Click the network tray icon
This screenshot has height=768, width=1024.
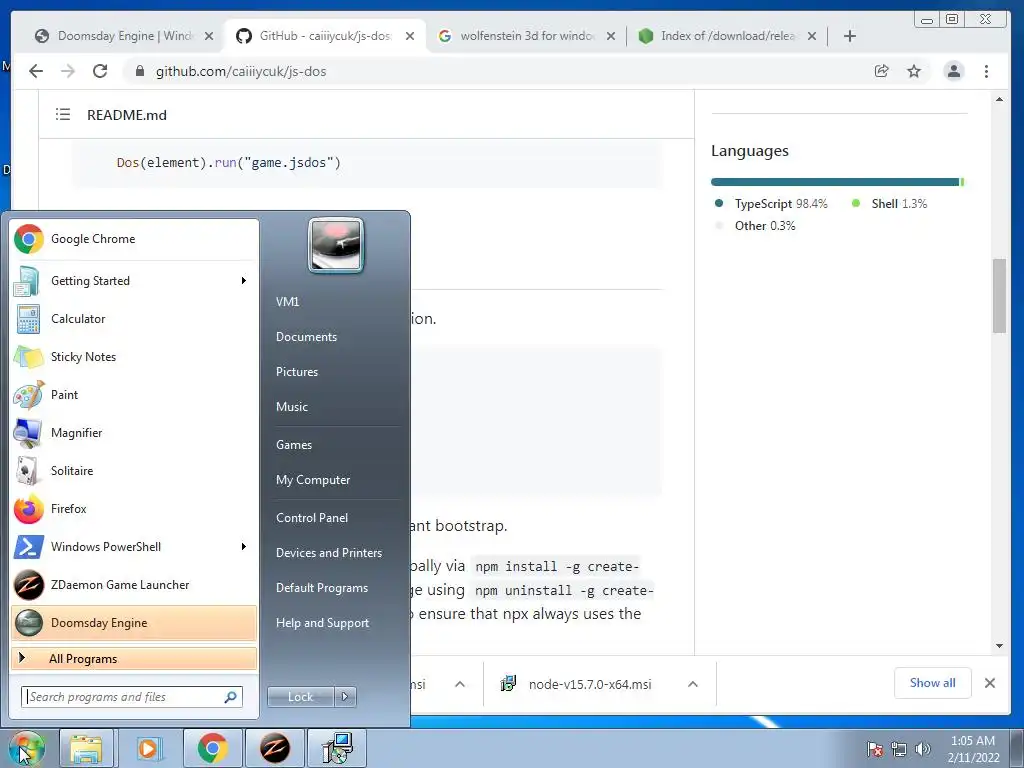coord(899,749)
